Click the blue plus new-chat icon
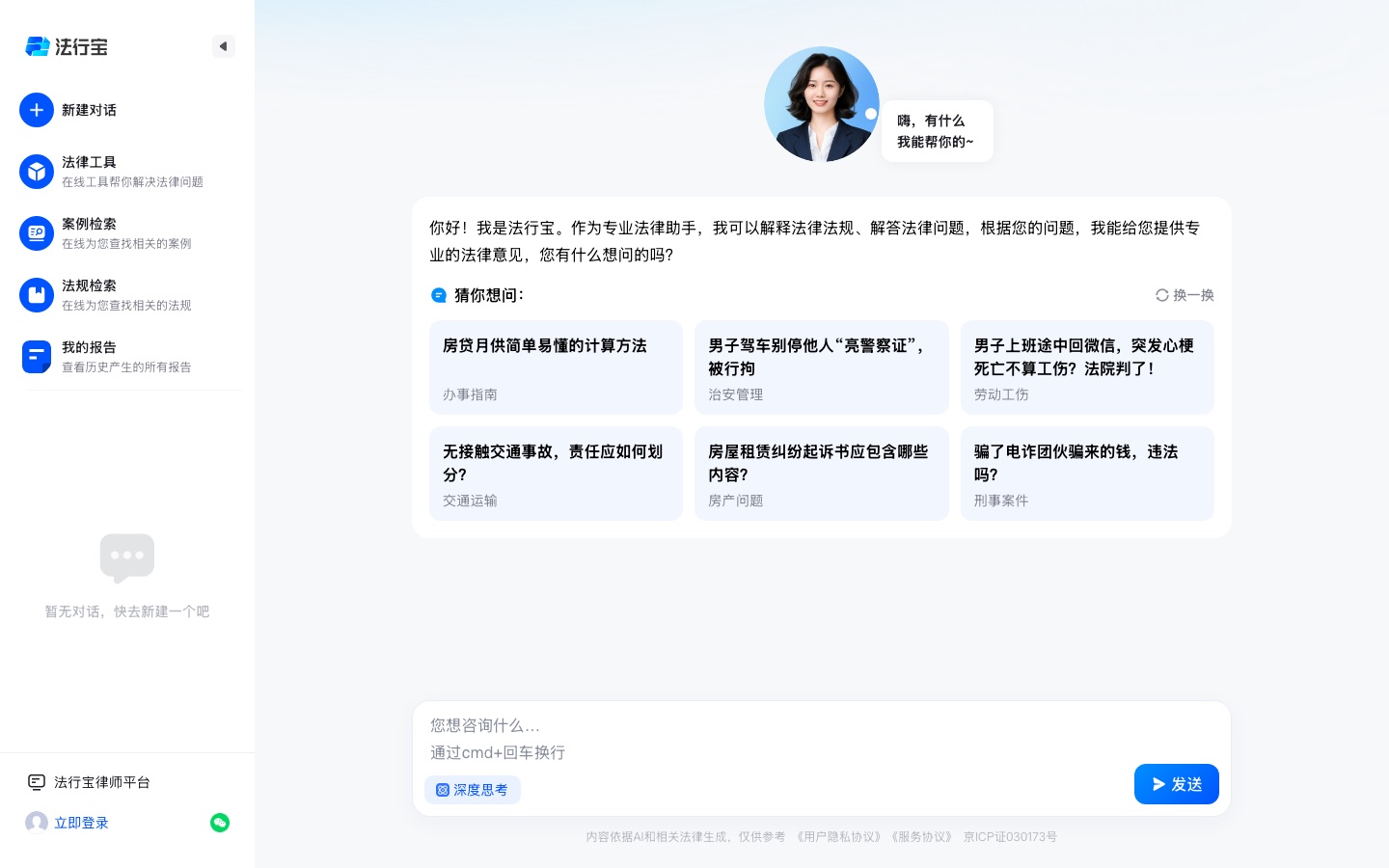 coord(37,110)
